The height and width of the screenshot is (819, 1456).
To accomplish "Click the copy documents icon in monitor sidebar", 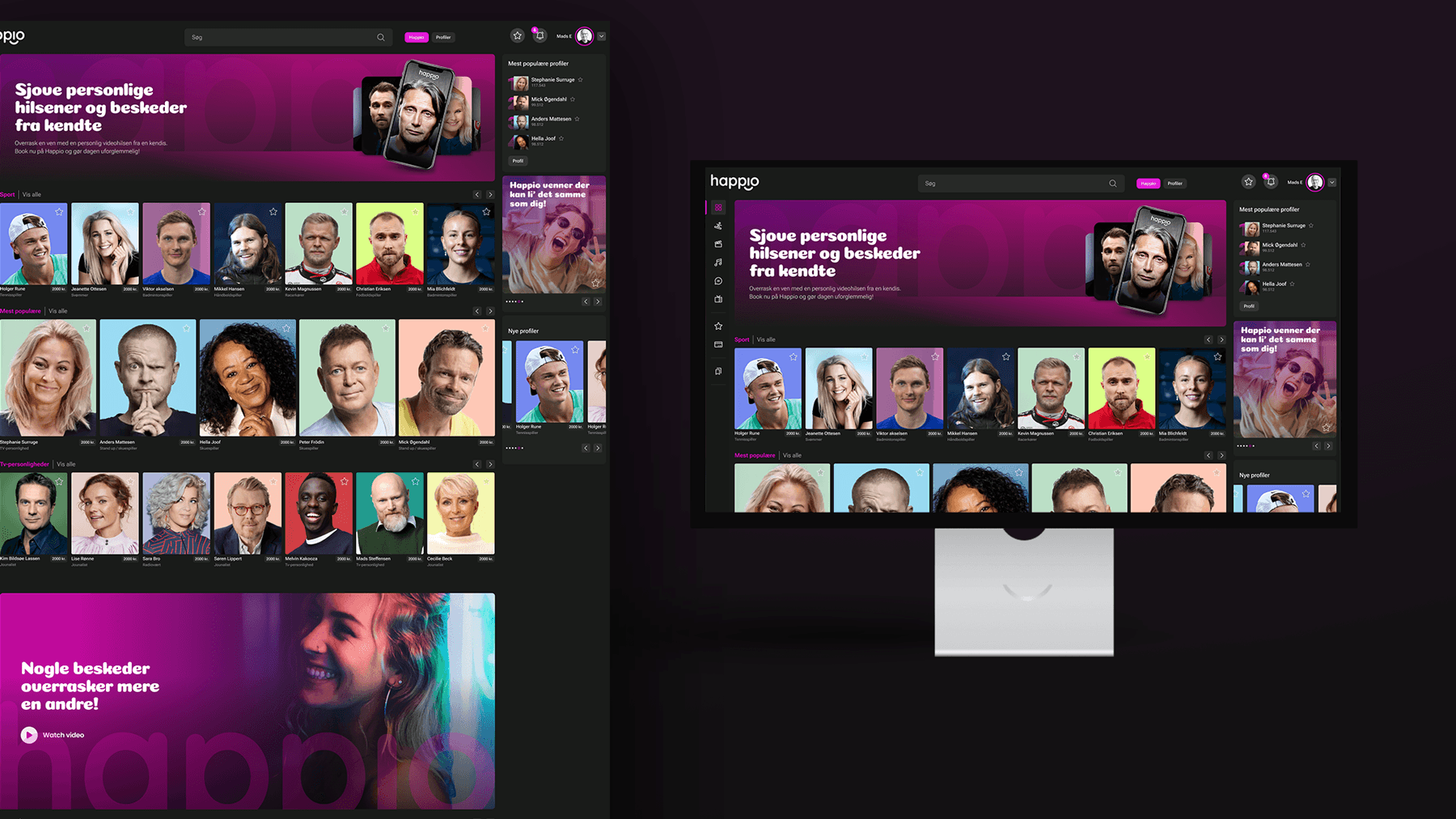I will pos(718,372).
